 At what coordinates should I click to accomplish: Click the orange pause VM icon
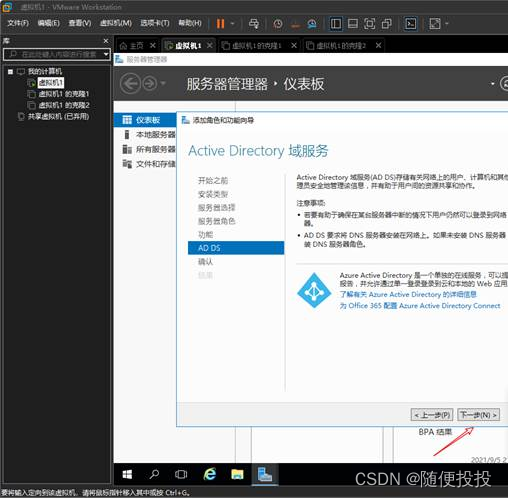click(x=220, y=23)
